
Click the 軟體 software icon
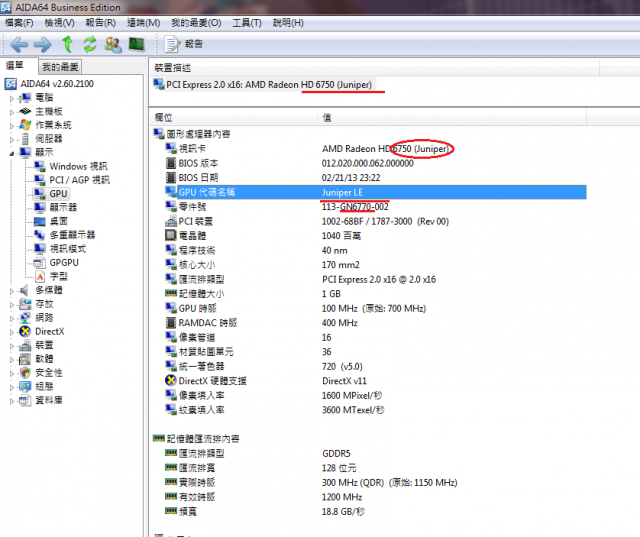(25, 359)
